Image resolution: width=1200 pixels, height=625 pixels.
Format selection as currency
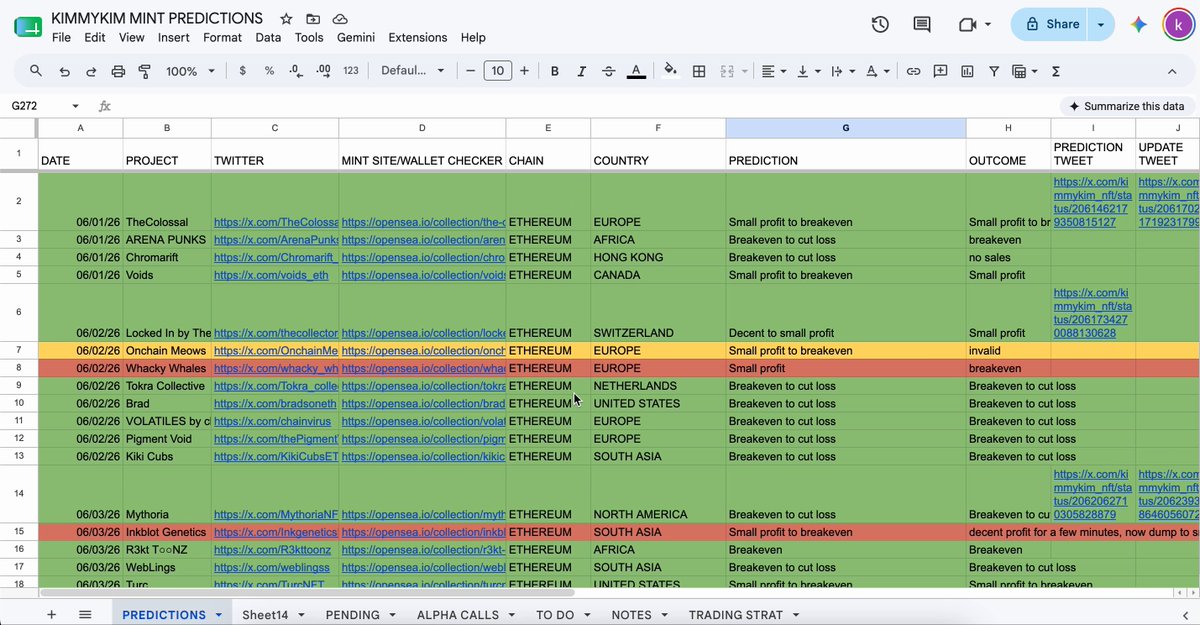pyautogui.click(x=242, y=71)
